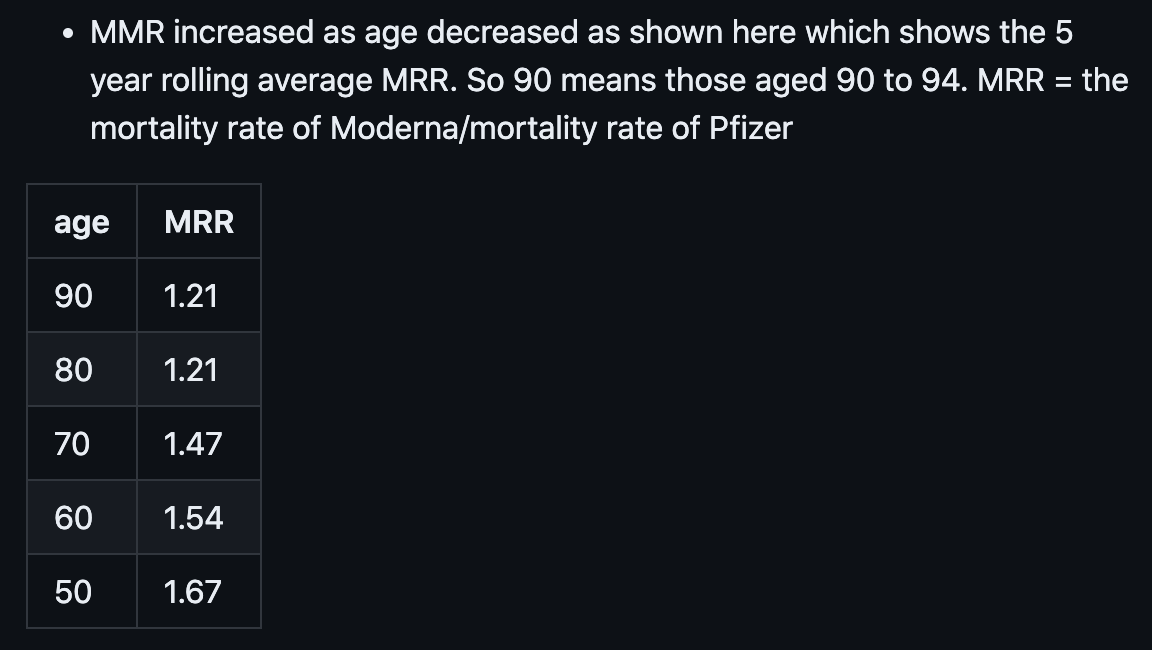Click the 1.54 MRR value
Viewport: 1152px width, 650px height.
[193, 518]
